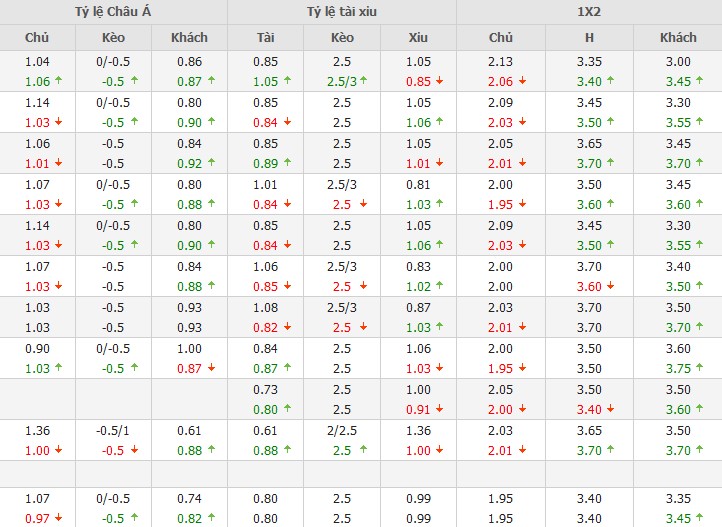
Task: Select the 3.00 away win odds
Action: coord(678,62)
